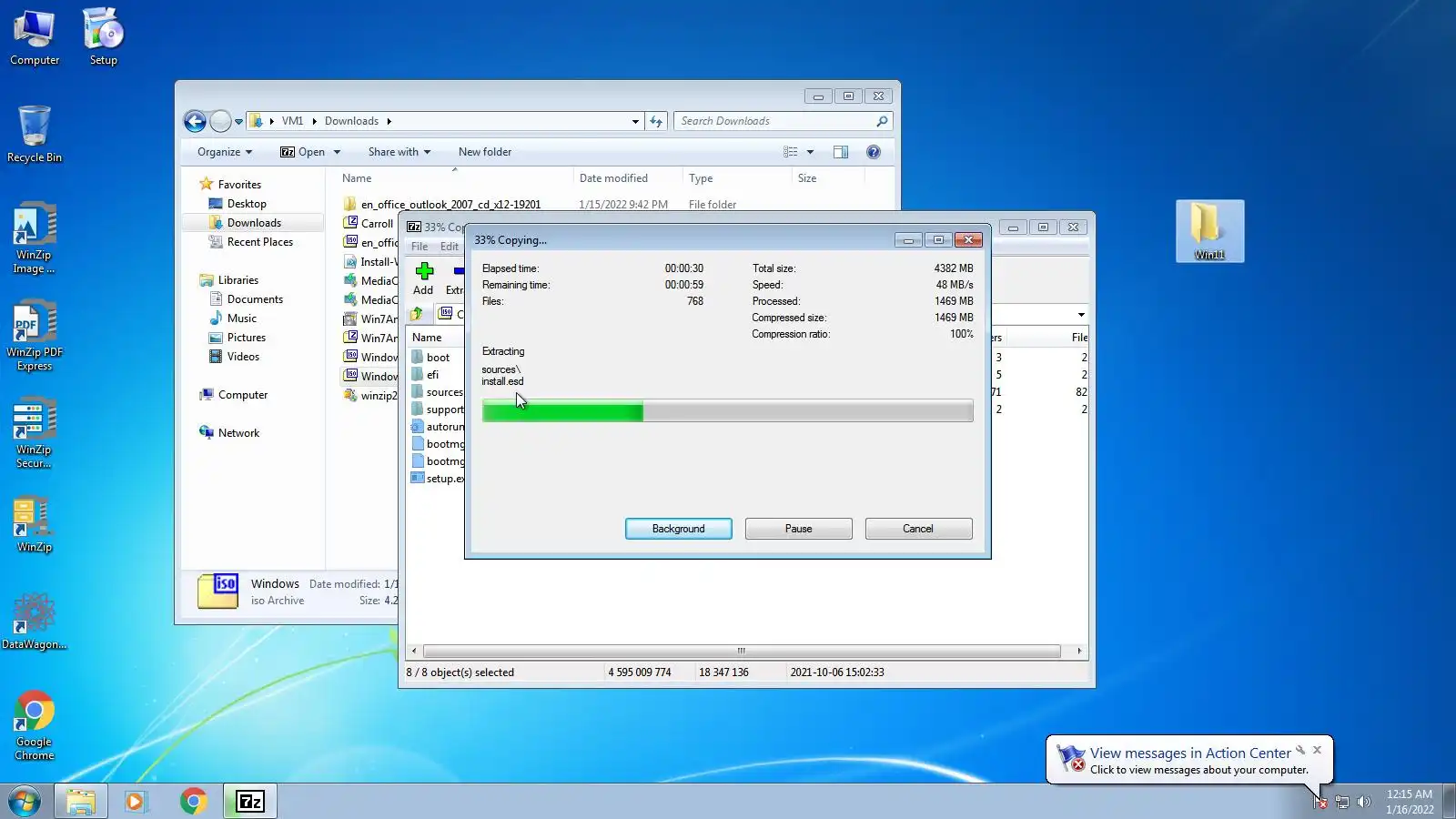The height and width of the screenshot is (819, 1456).
Task: Go up one folder level in 7-Zip
Action: [417, 314]
